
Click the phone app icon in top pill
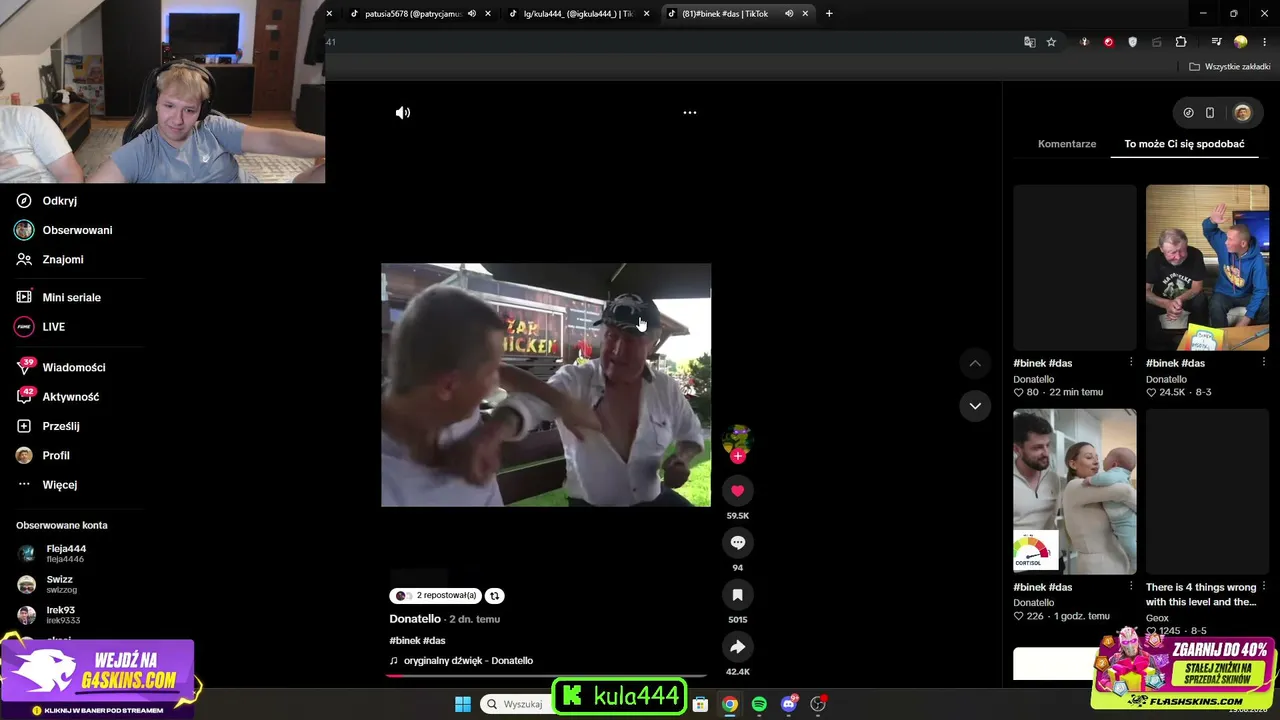[1210, 113]
